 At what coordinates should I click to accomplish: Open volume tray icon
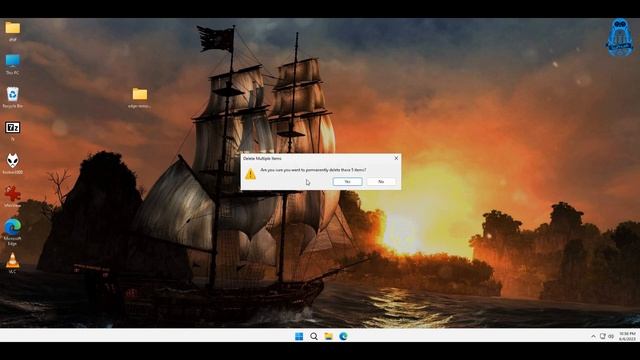click(611, 336)
